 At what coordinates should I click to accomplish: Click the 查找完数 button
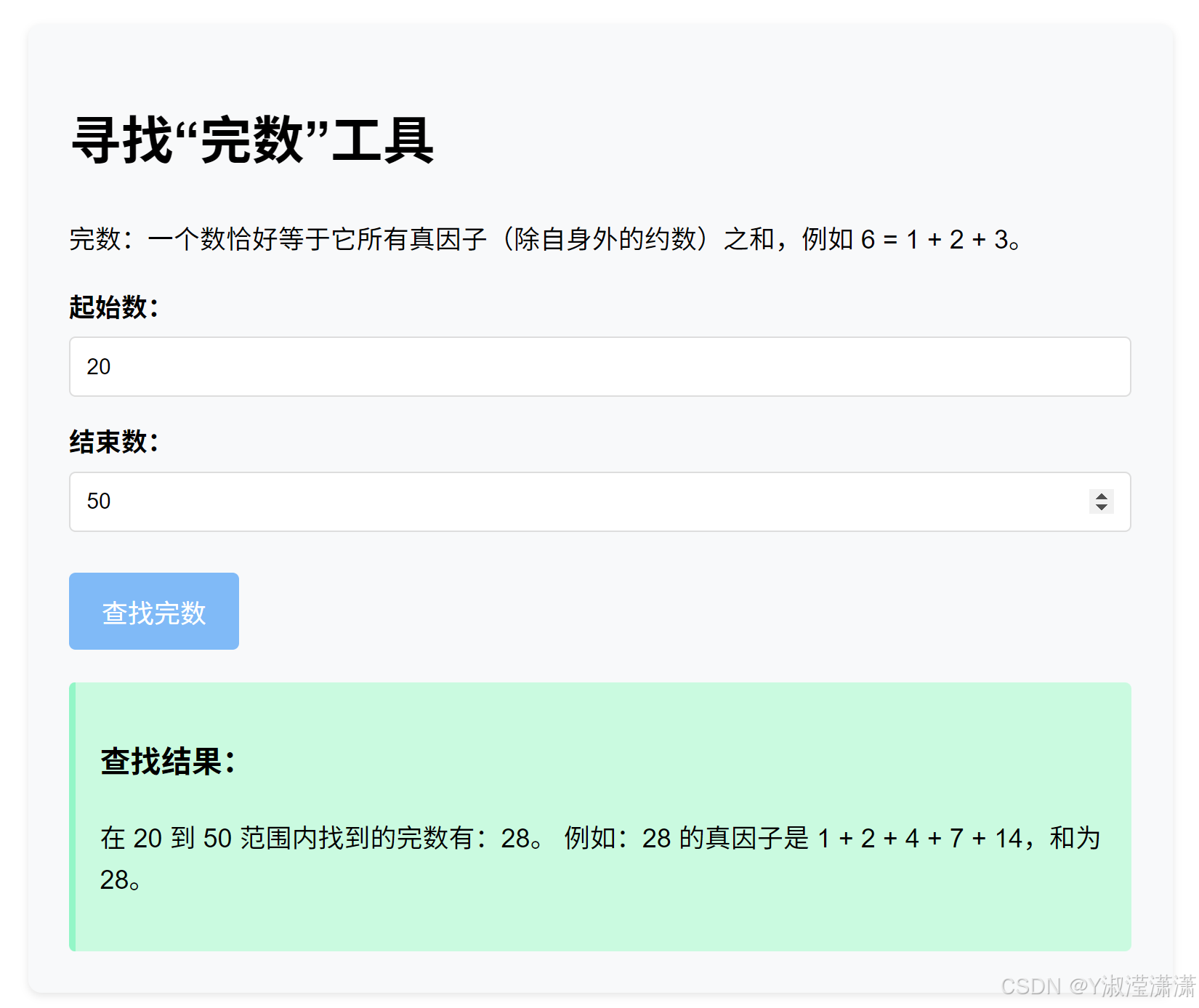click(154, 611)
